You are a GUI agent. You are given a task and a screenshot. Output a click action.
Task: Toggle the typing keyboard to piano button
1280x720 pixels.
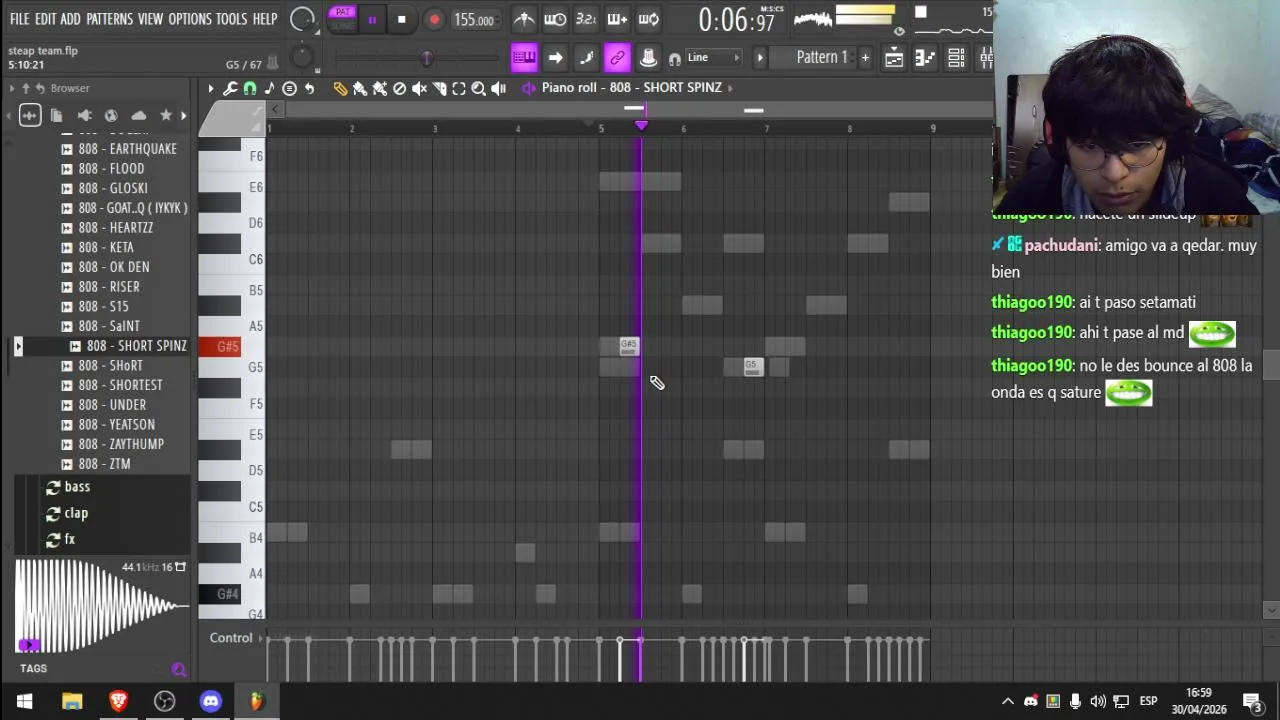click(x=524, y=57)
